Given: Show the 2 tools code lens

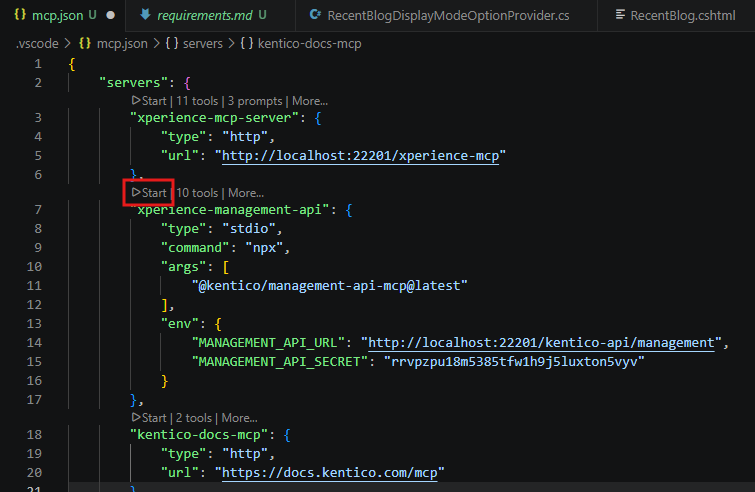Looking at the screenshot, I should point(194,418).
